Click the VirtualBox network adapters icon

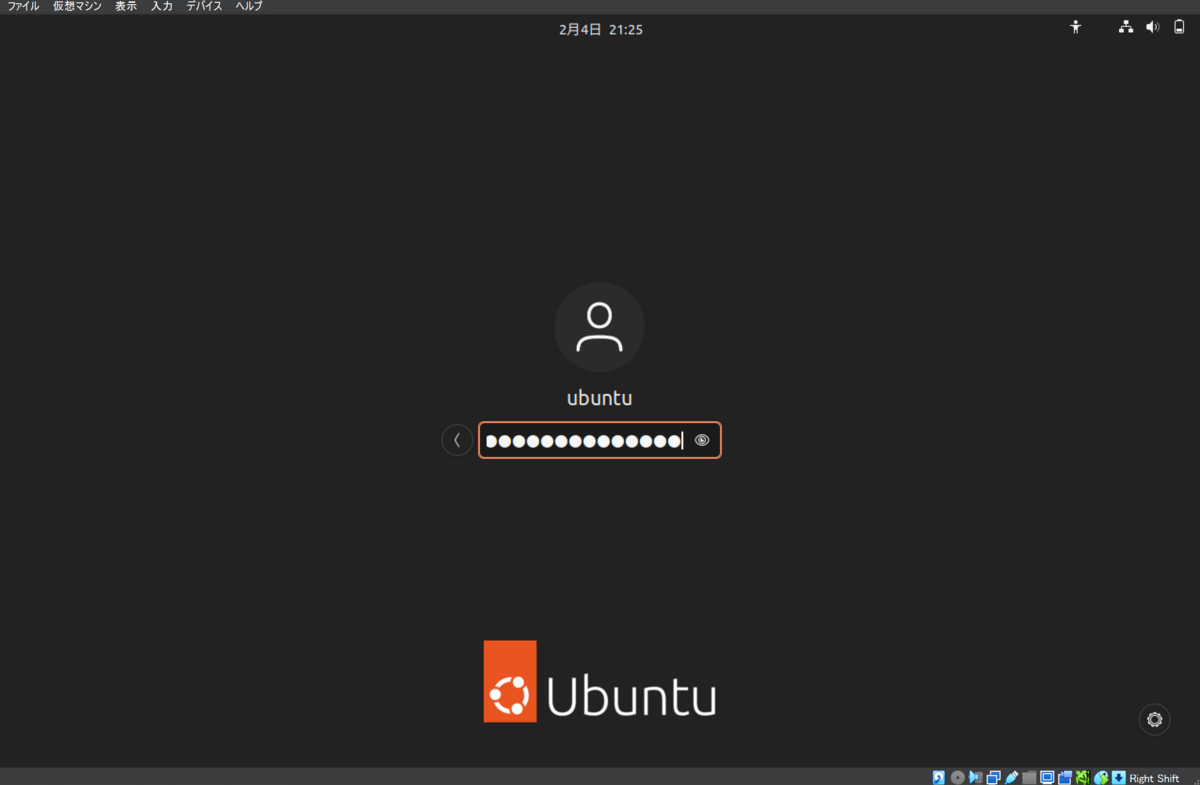click(x=993, y=777)
